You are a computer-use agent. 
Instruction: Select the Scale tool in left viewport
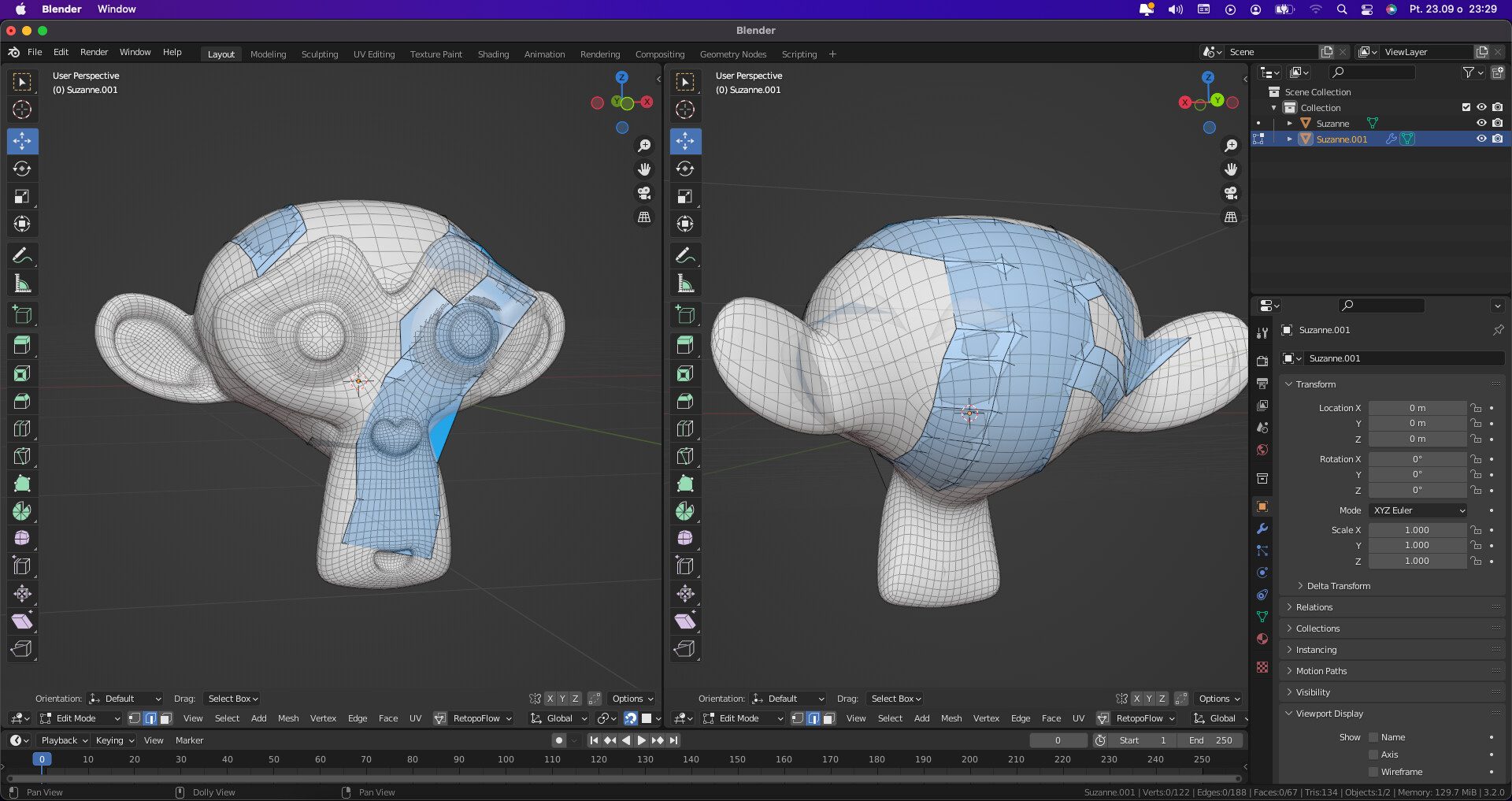[23, 196]
